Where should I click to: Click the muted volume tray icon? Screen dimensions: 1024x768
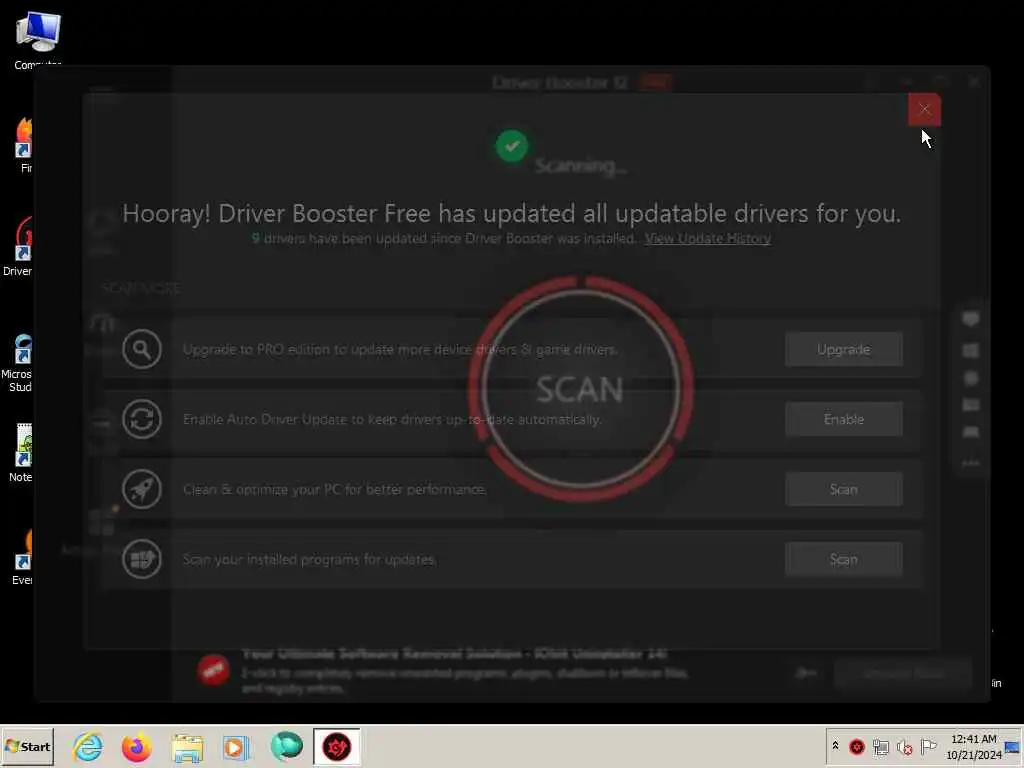tap(904, 746)
